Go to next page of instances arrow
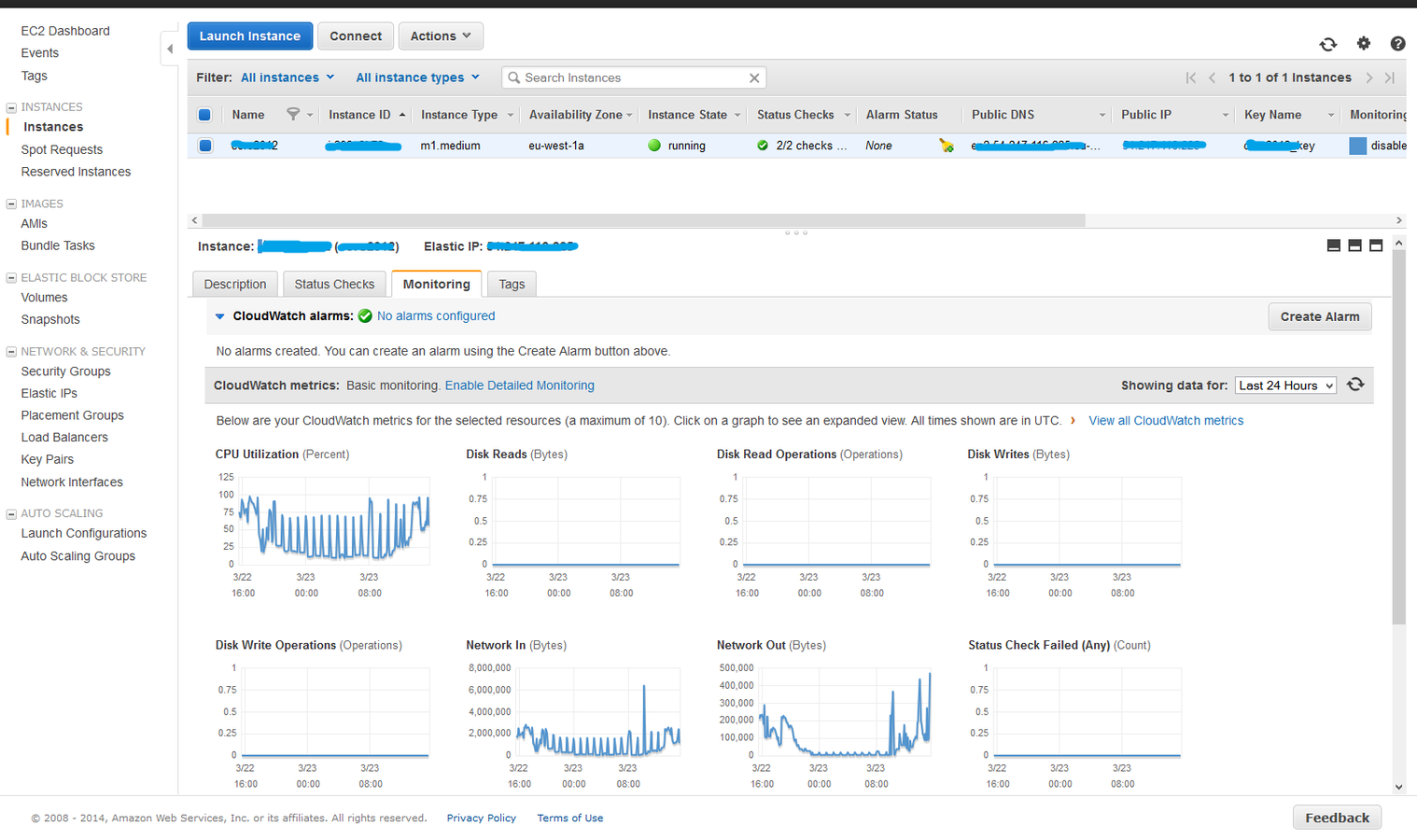Image resolution: width=1417 pixels, height=840 pixels. (x=1369, y=77)
